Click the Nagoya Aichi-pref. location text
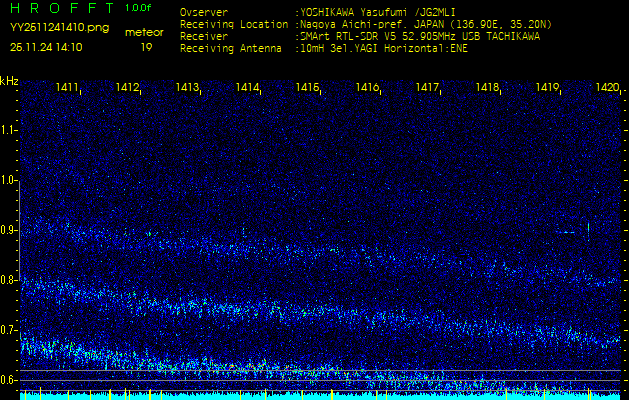629x400 pixels. (x=353, y=24)
